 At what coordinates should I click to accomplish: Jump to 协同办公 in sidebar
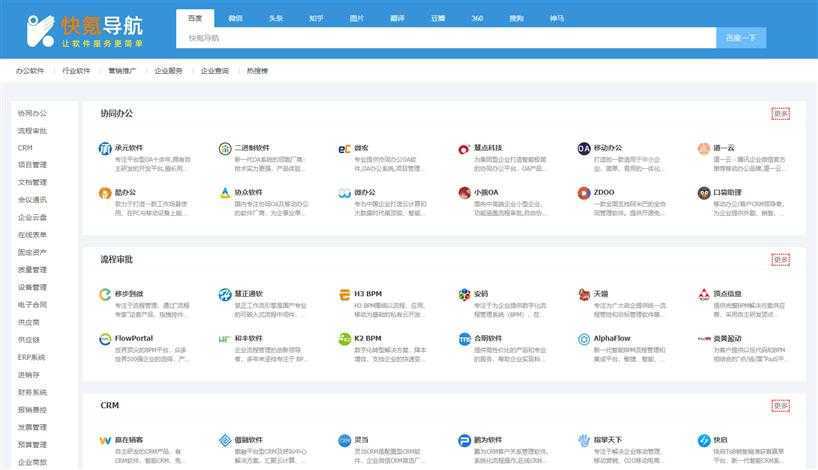[32, 113]
